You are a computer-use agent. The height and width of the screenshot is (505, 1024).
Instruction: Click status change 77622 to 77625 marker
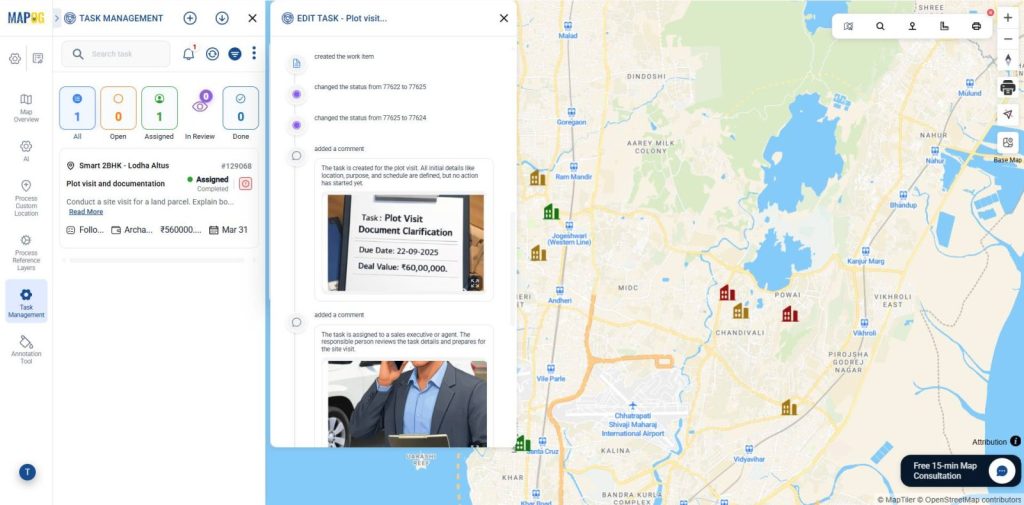296,94
